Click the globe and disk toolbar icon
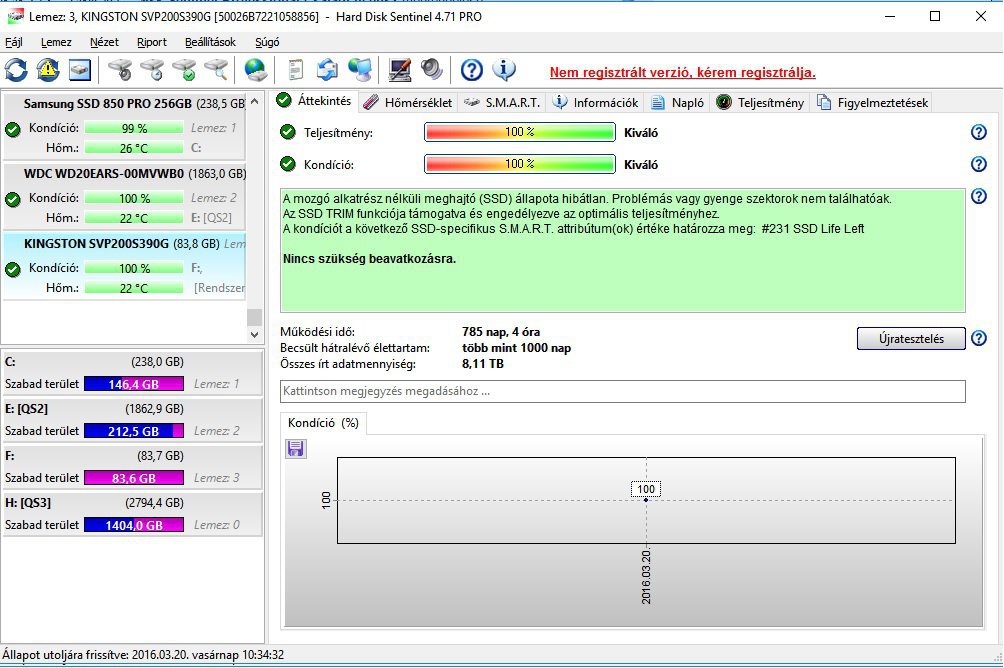 pyautogui.click(x=255, y=70)
